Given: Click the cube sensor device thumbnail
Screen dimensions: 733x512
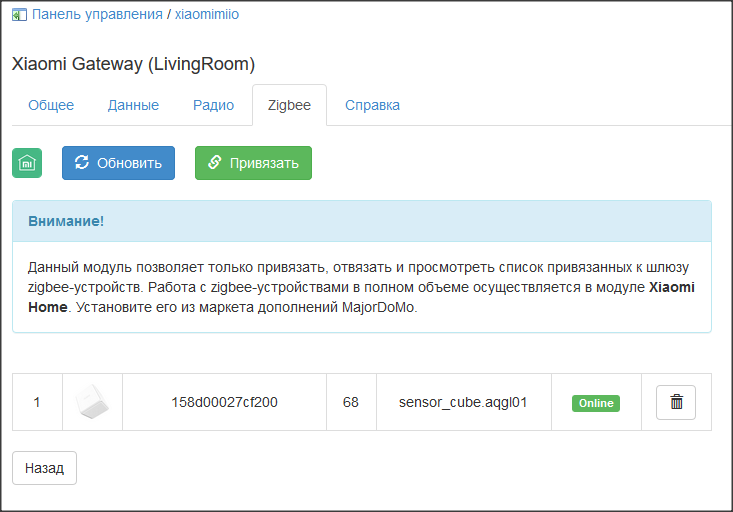Looking at the screenshot, I should pos(92,402).
